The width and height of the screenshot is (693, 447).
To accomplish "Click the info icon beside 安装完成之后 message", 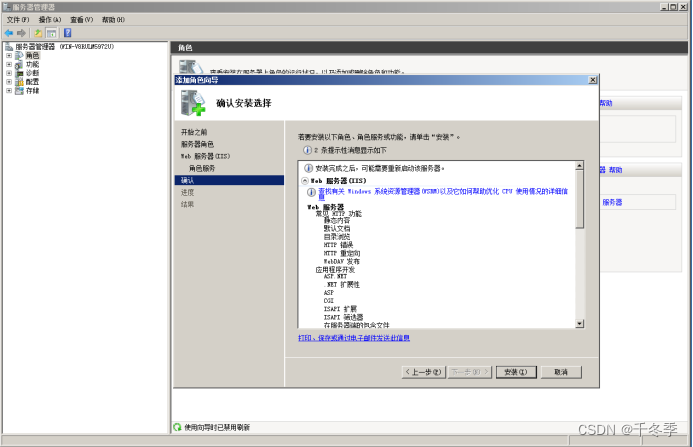I will (x=308, y=168).
